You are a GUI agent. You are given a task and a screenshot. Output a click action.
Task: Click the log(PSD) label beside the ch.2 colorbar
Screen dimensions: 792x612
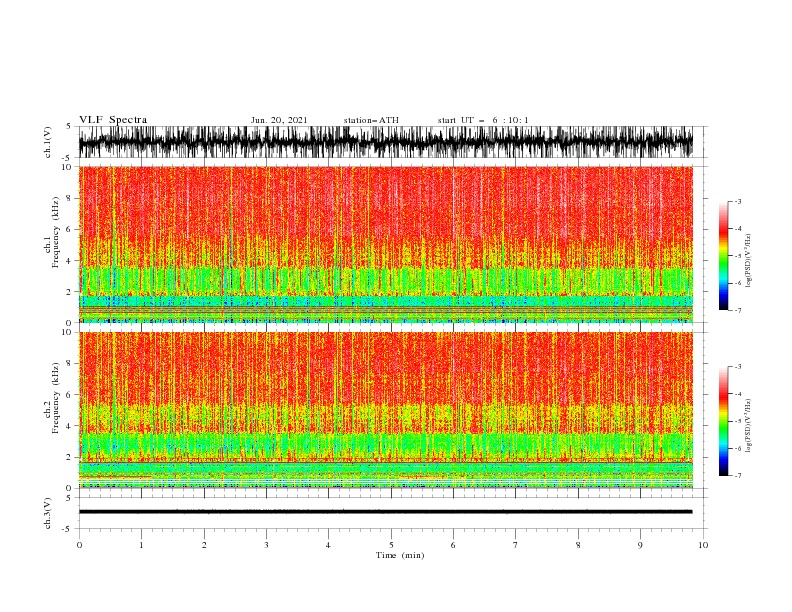coord(749,425)
